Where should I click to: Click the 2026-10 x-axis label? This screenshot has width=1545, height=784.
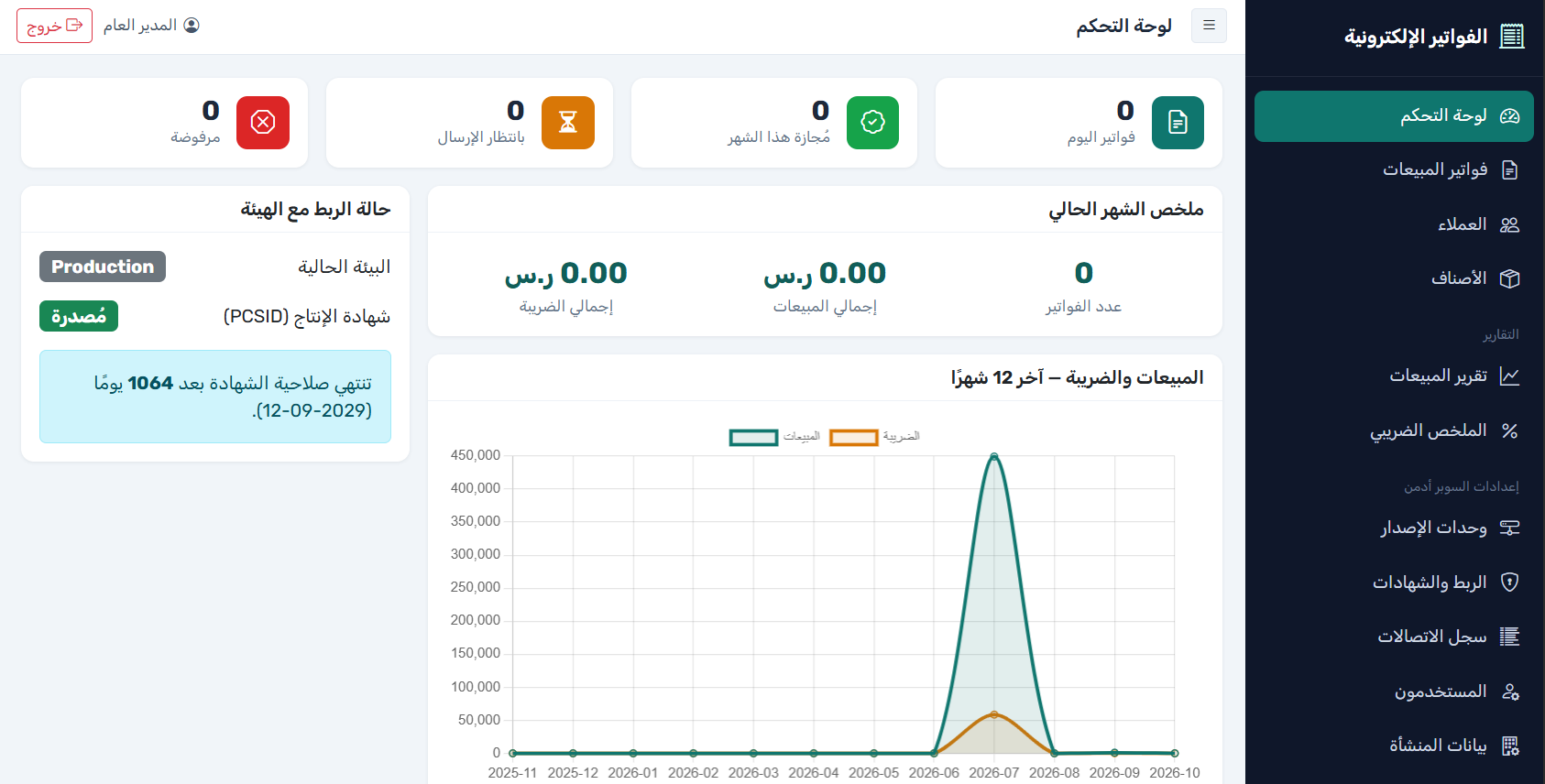[1175, 773]
